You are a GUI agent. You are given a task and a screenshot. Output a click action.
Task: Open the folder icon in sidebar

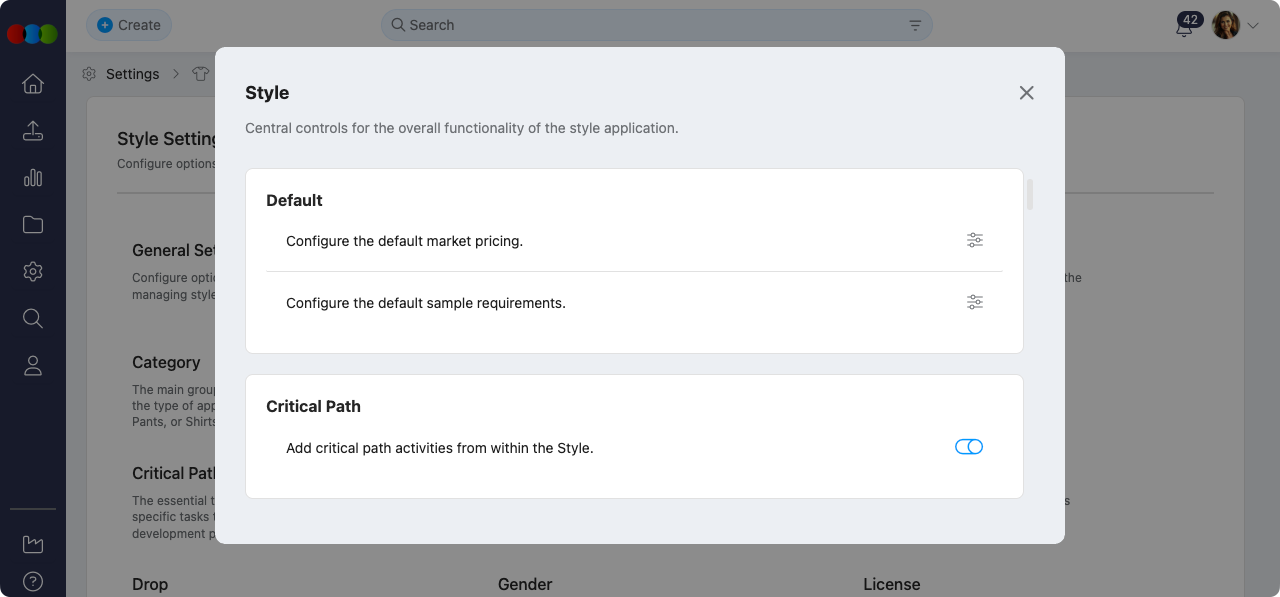tap(33, 225)
